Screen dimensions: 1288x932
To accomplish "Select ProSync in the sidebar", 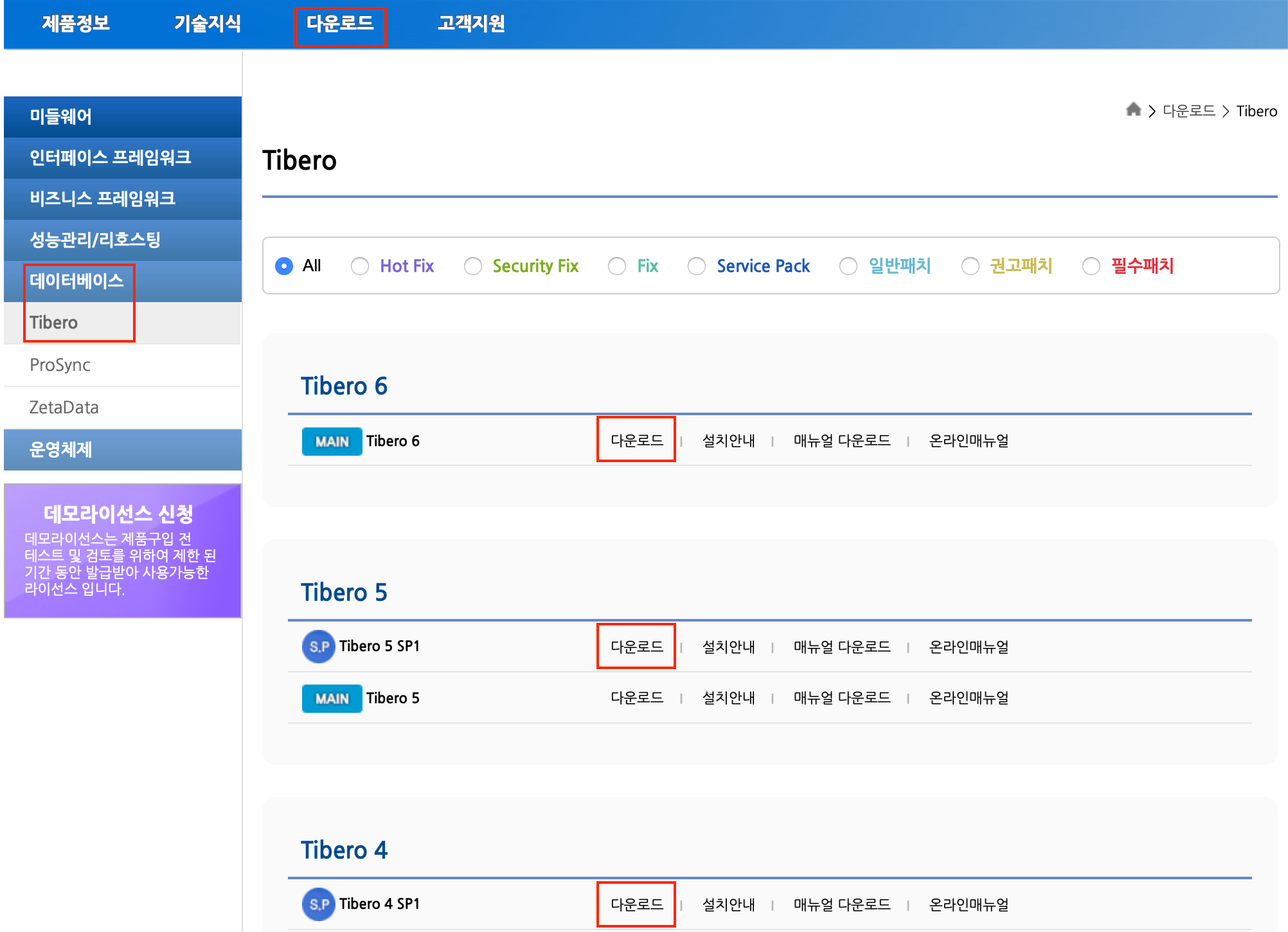I will click(122, 365).
